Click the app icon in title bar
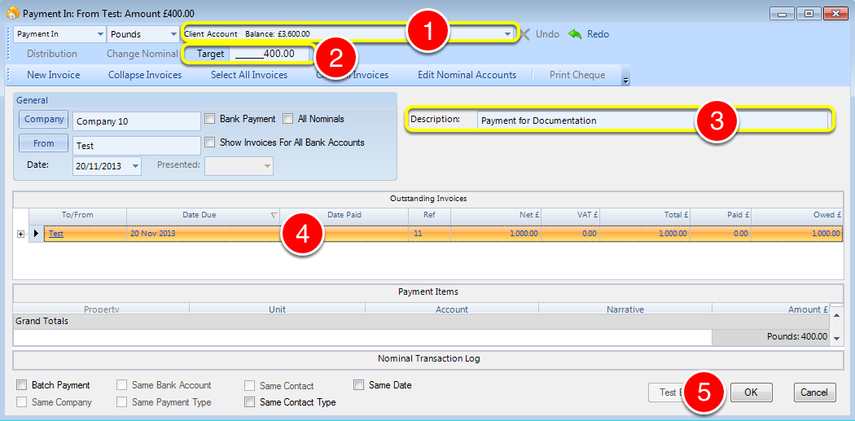Image resolution: width=855 pixels, height=421 pixels. coord(10,14)
